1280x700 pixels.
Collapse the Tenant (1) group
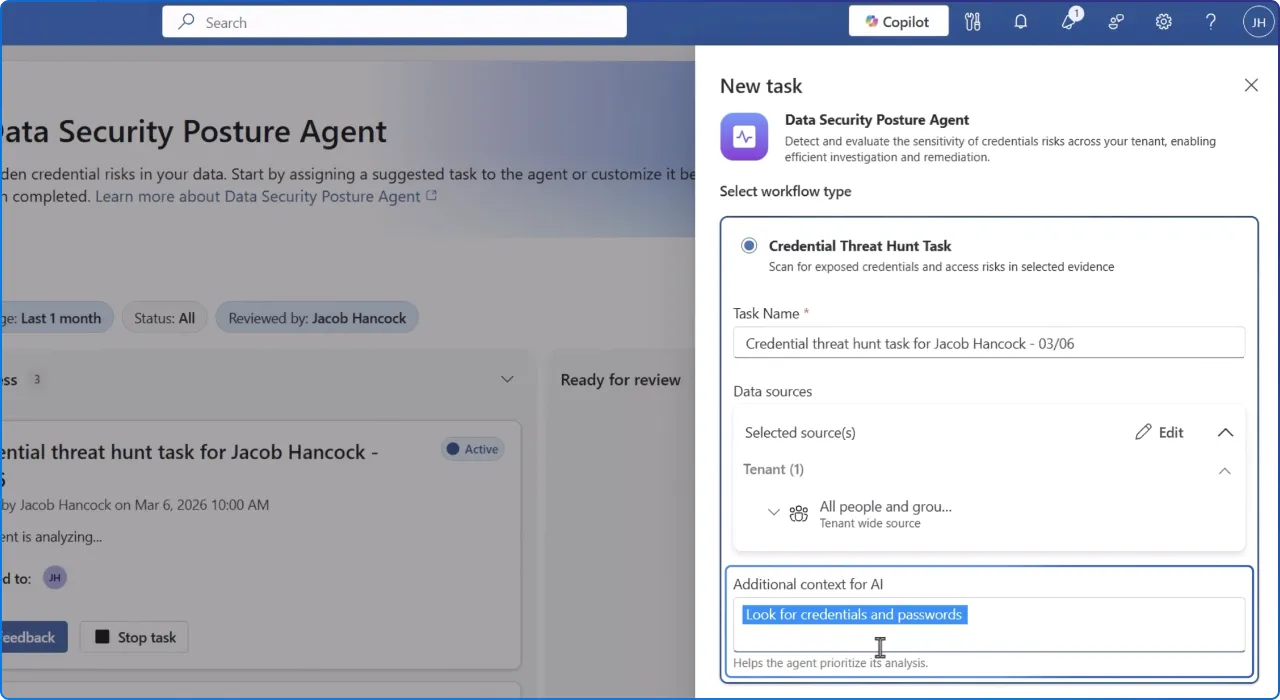tap(1224, 470)
